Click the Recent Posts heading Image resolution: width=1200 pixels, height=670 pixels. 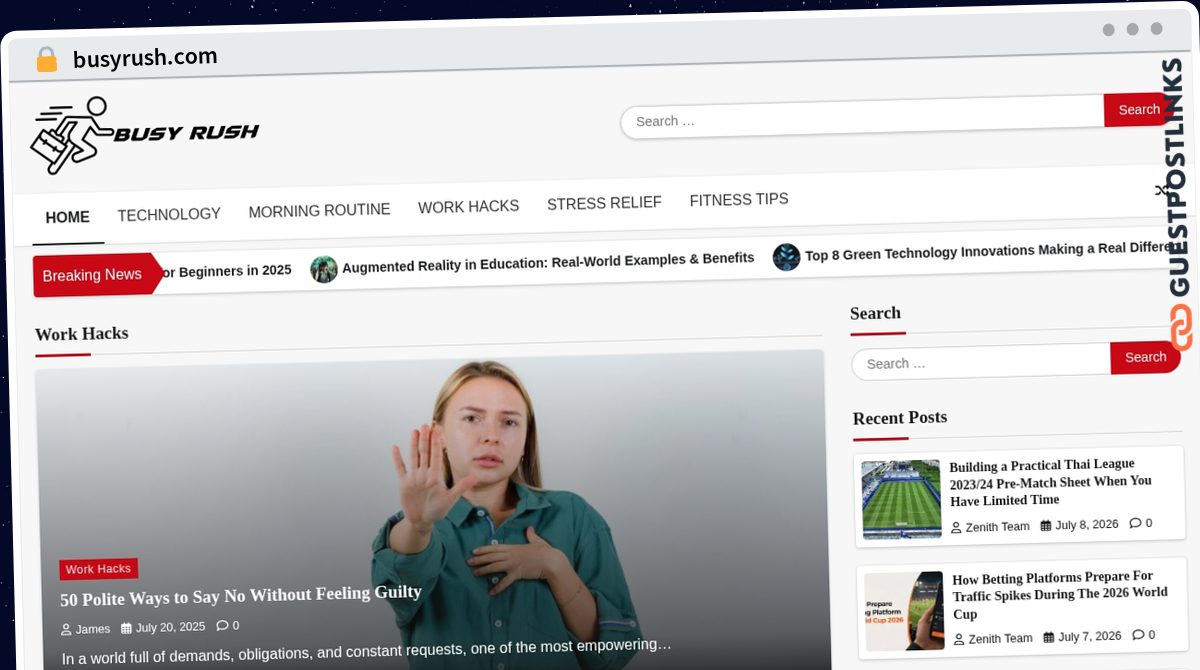click(x=900, y=418)
